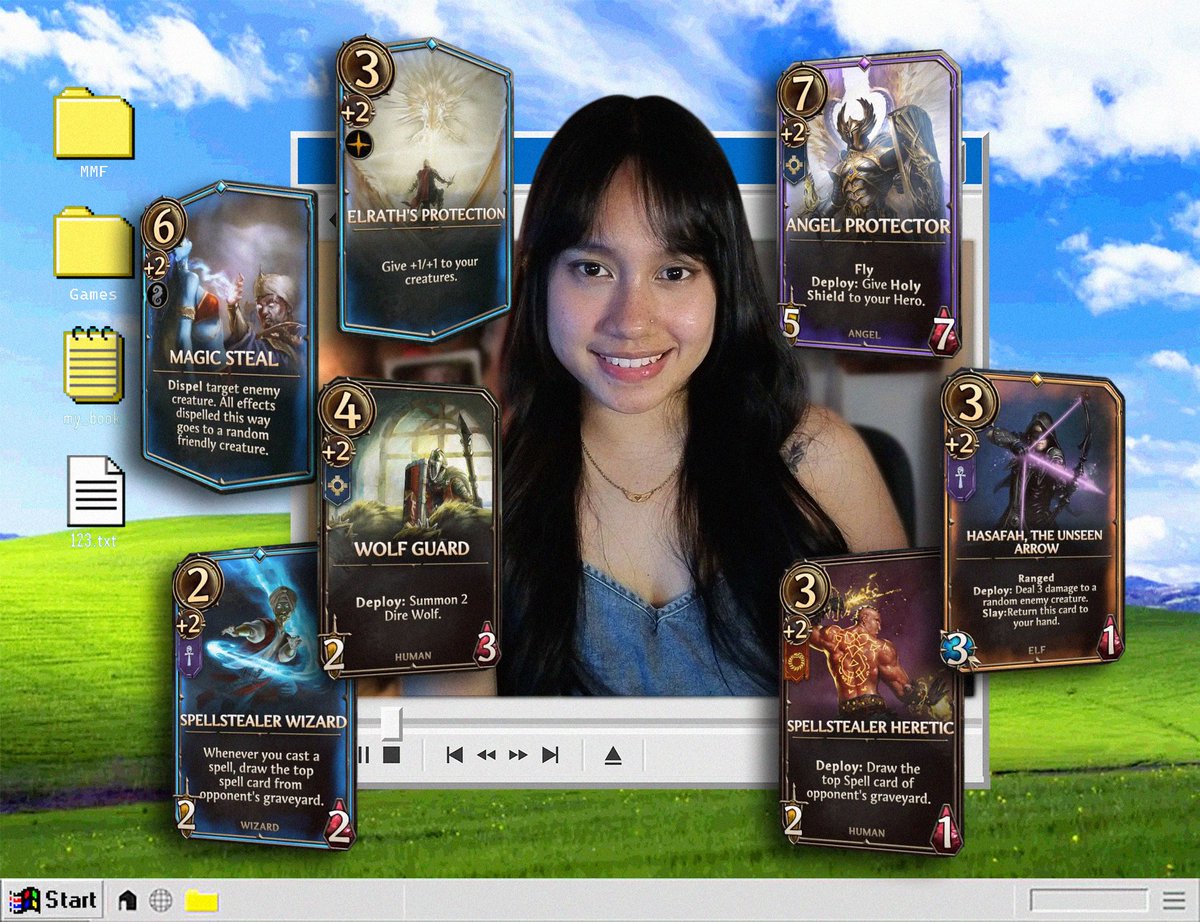Click the empty tray box beside menu icon

(1088, 900)
